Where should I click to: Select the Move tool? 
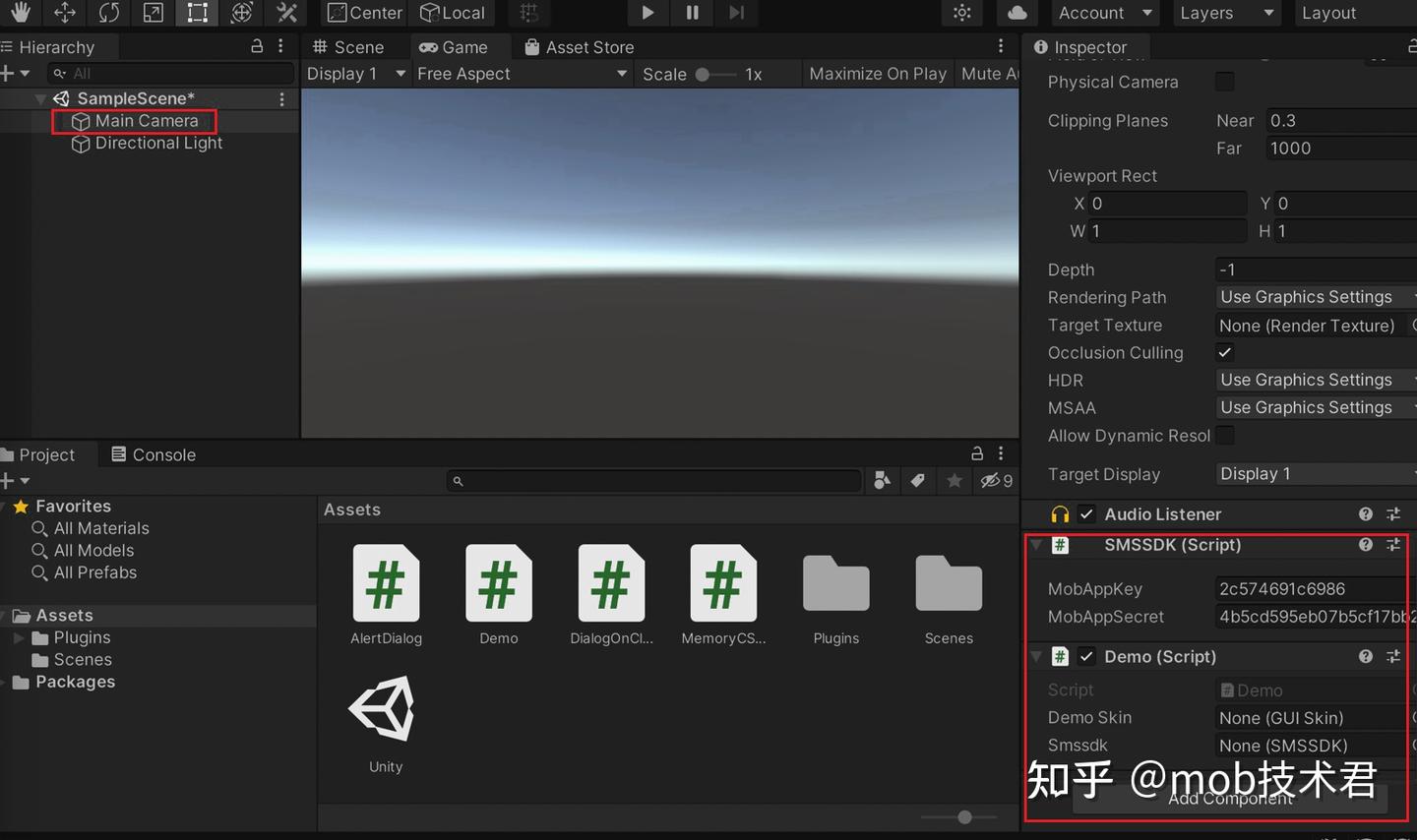pos(65,13)
